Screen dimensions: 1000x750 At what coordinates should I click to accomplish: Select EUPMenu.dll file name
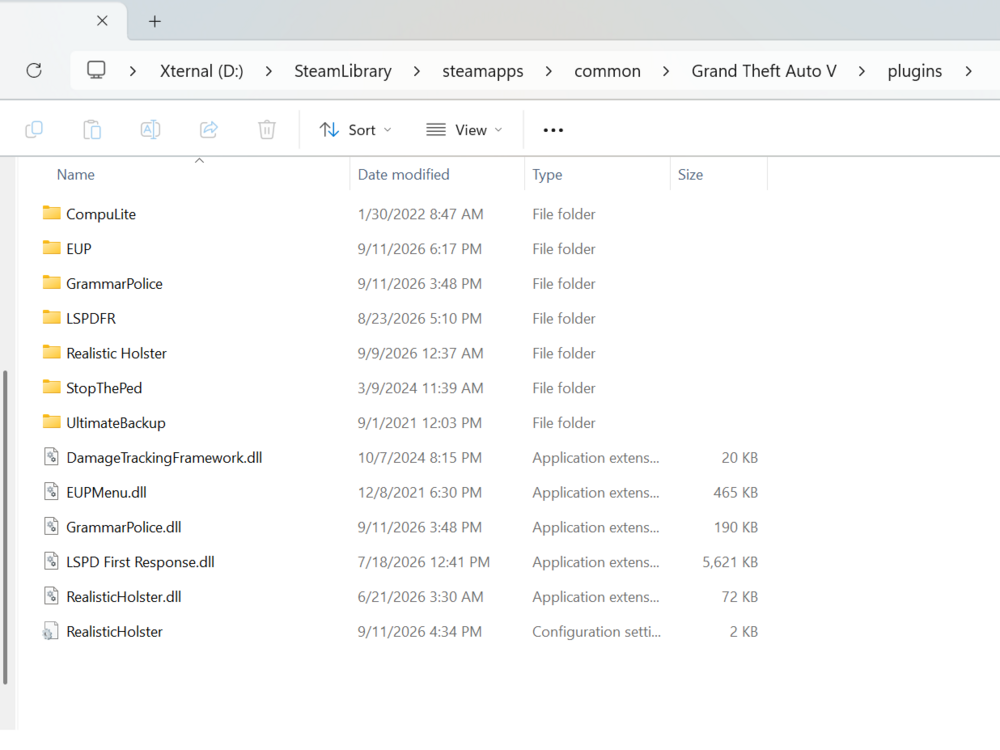point(106,492)
